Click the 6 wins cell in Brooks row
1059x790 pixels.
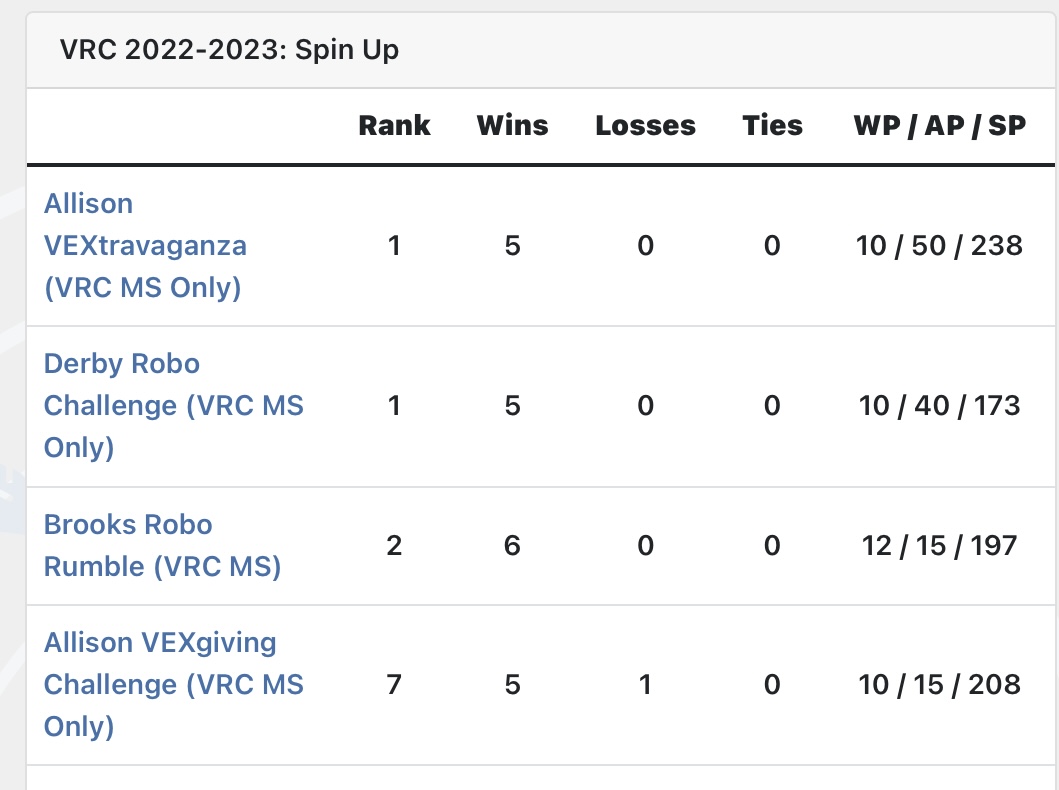pyautogui.click(x=513, y=546)
